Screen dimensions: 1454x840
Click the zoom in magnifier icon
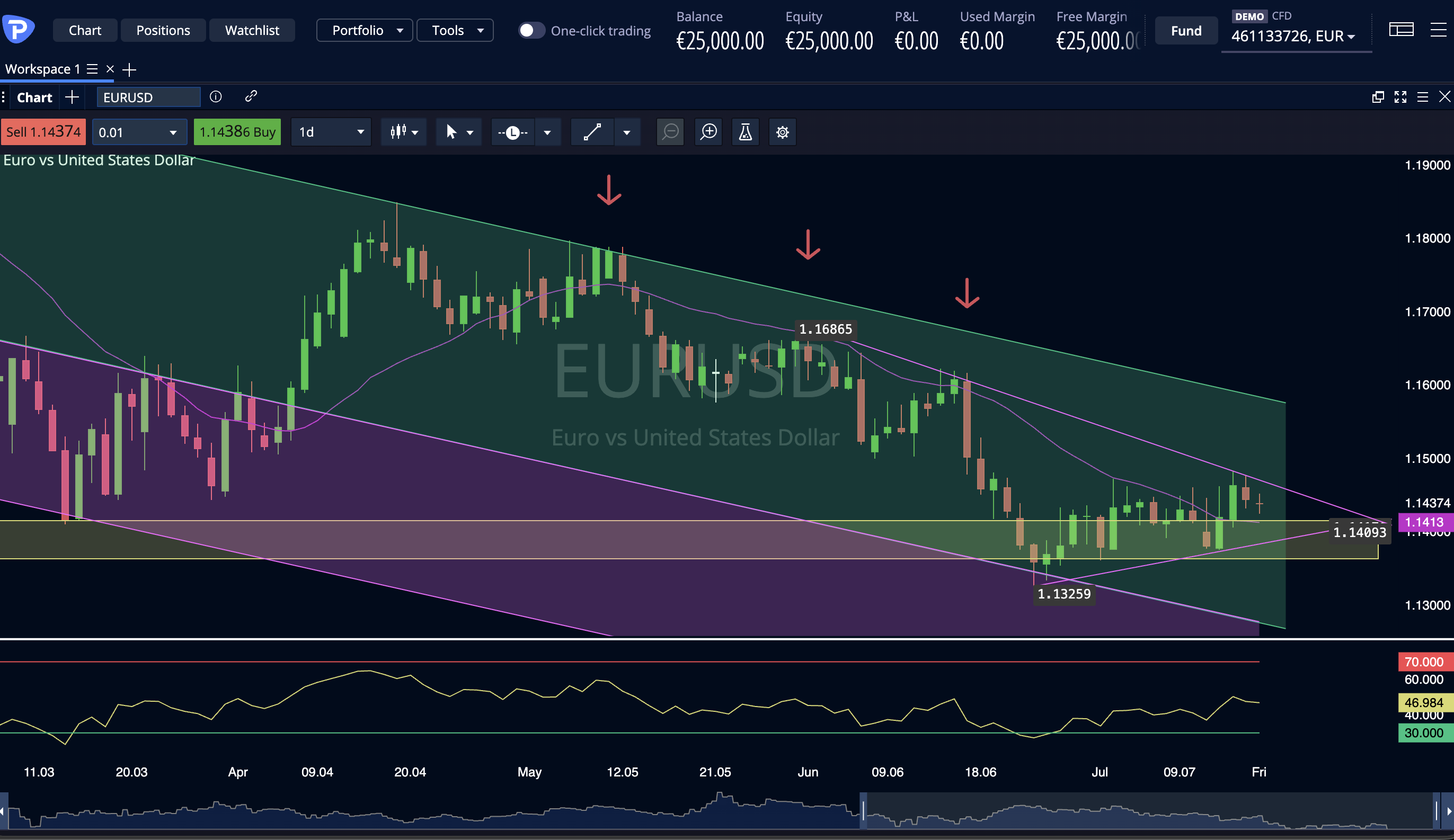708,132
